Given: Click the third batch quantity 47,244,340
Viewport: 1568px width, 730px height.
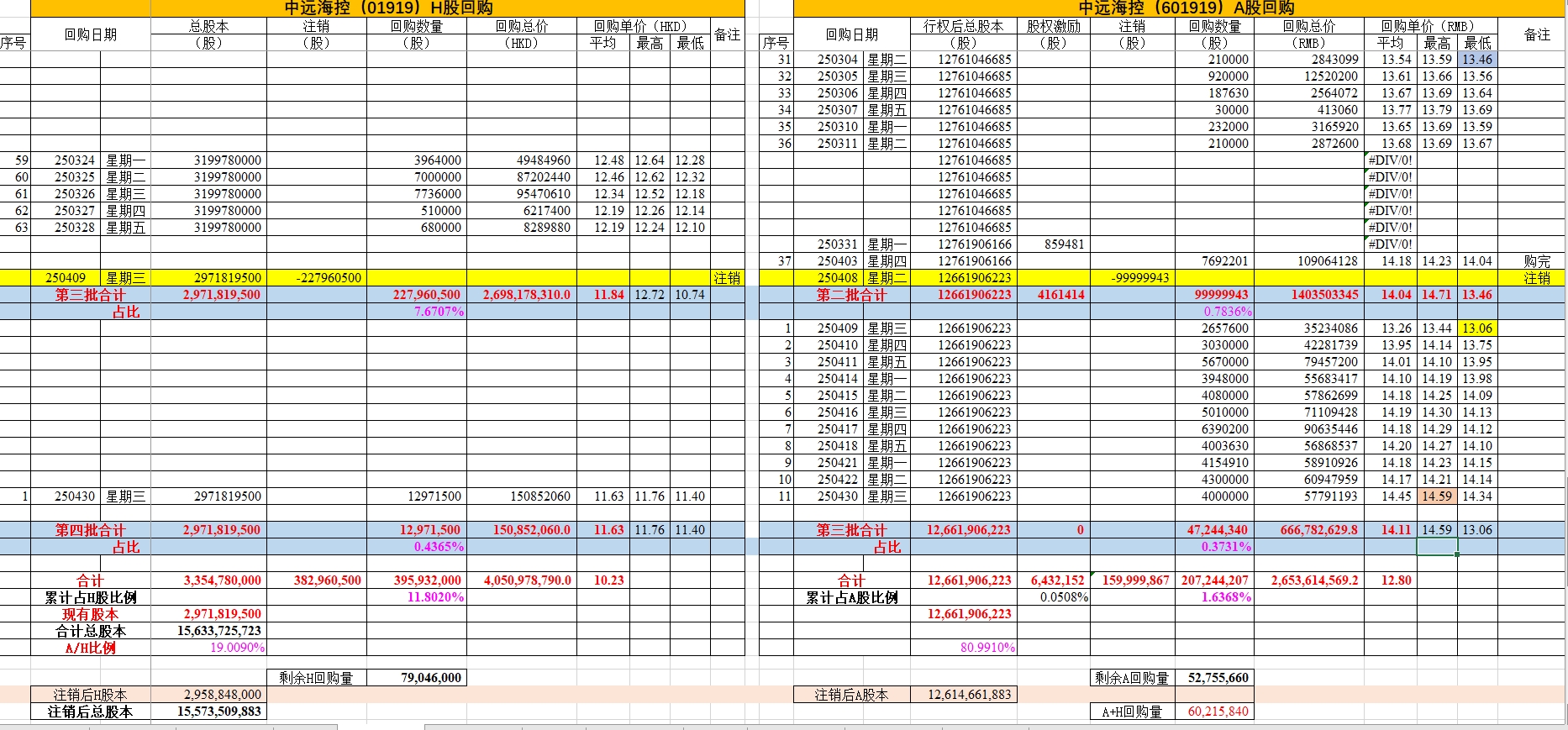Looking at the screenshot, I should [1214, 530].
